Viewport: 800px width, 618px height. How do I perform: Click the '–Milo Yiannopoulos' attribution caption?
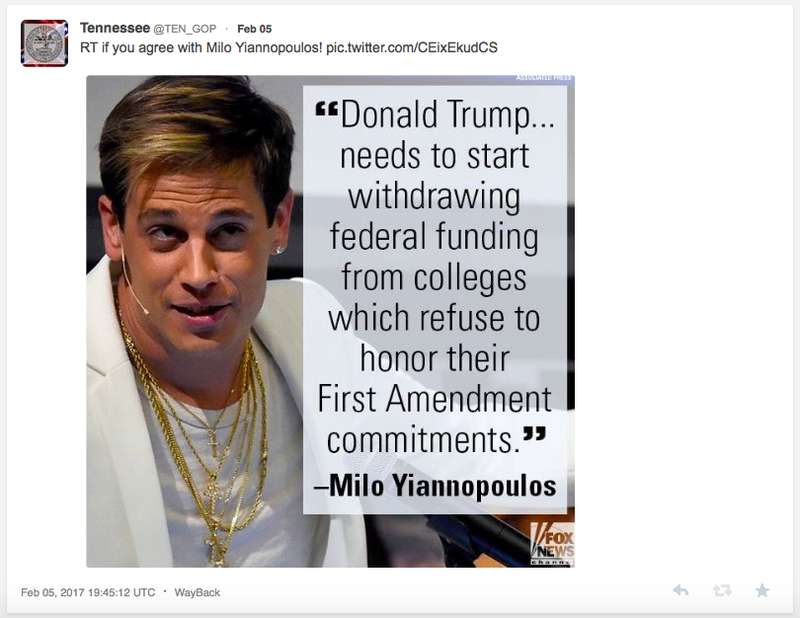click(435, 485)
